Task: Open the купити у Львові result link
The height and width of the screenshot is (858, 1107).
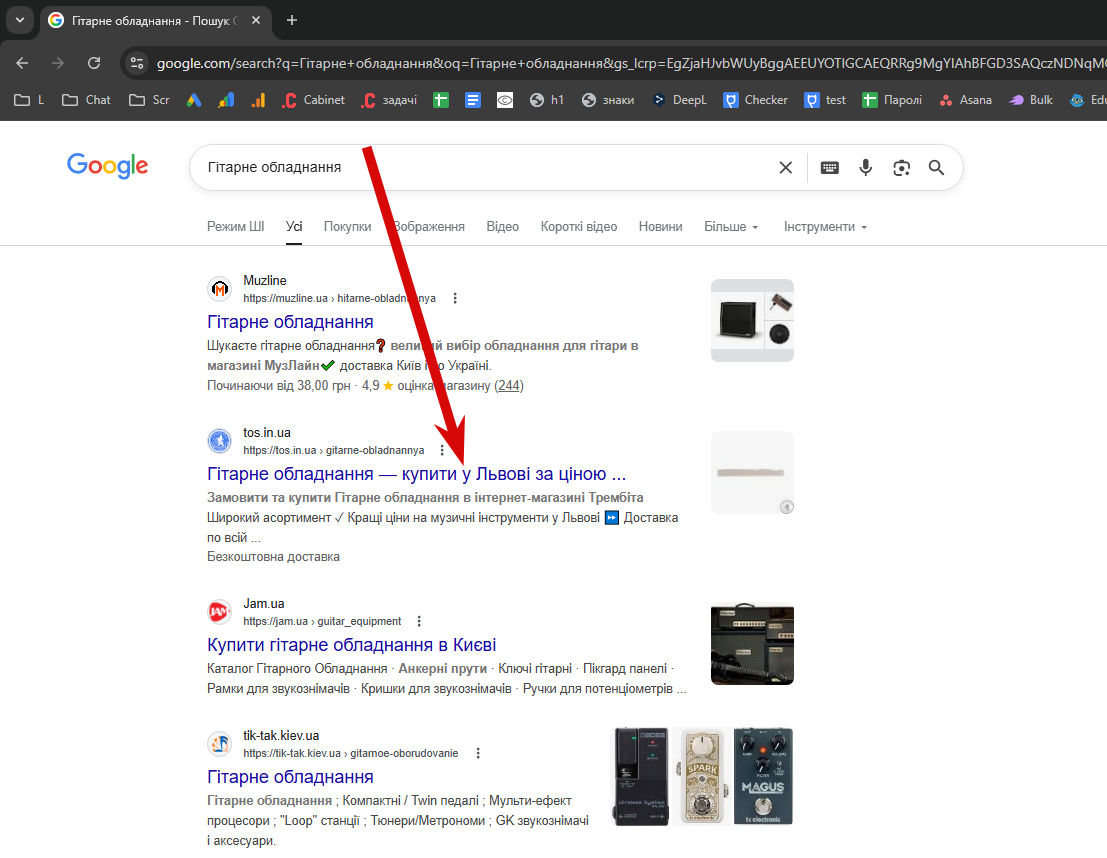Action: pyautogui.click(x=417, y=474)
